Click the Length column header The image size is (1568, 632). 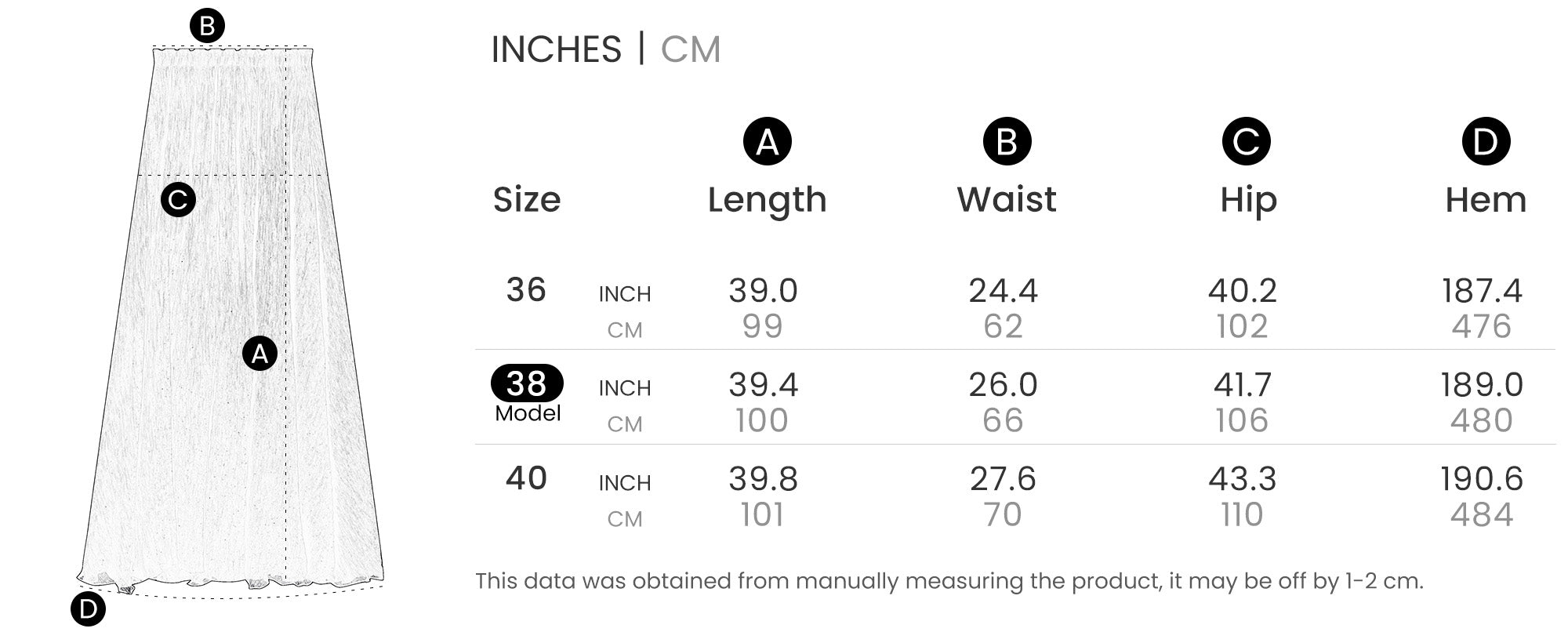coord(767,200)
